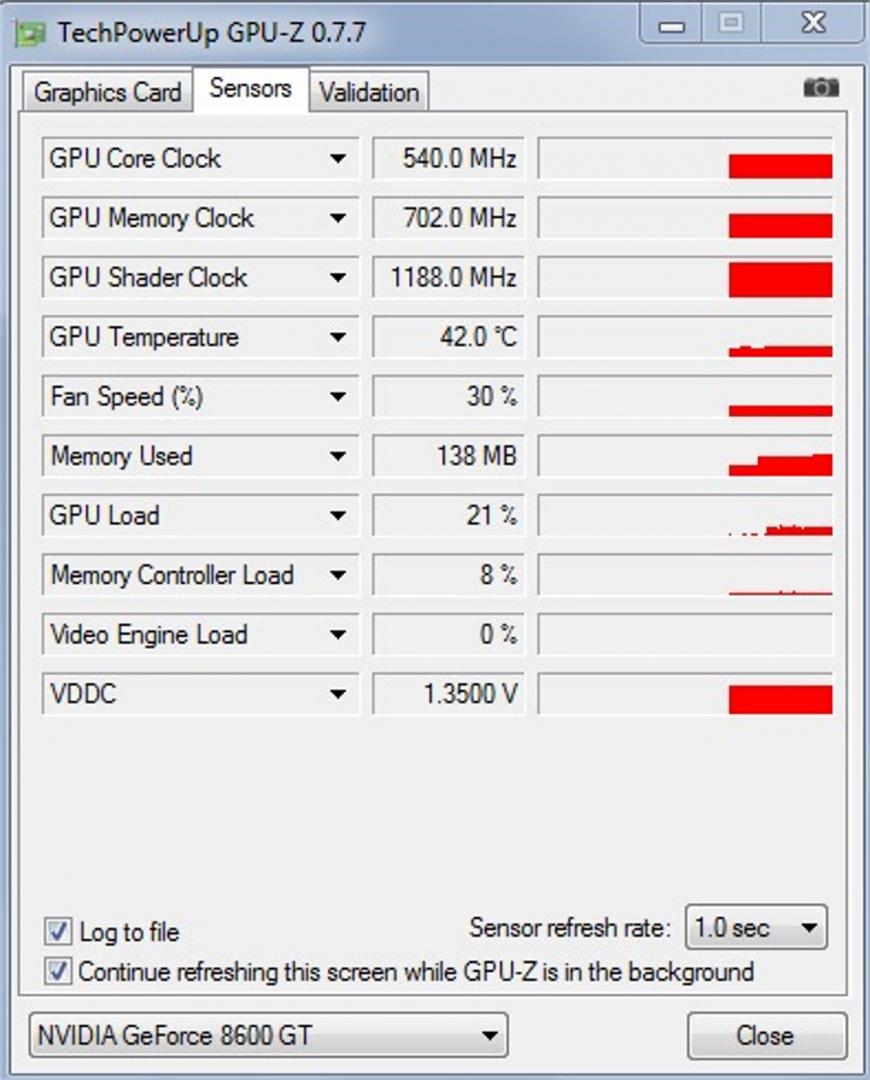Open the Memory Used dropdown arrow
This screenshot has height=1080, width=870.
tap(338, 456)
